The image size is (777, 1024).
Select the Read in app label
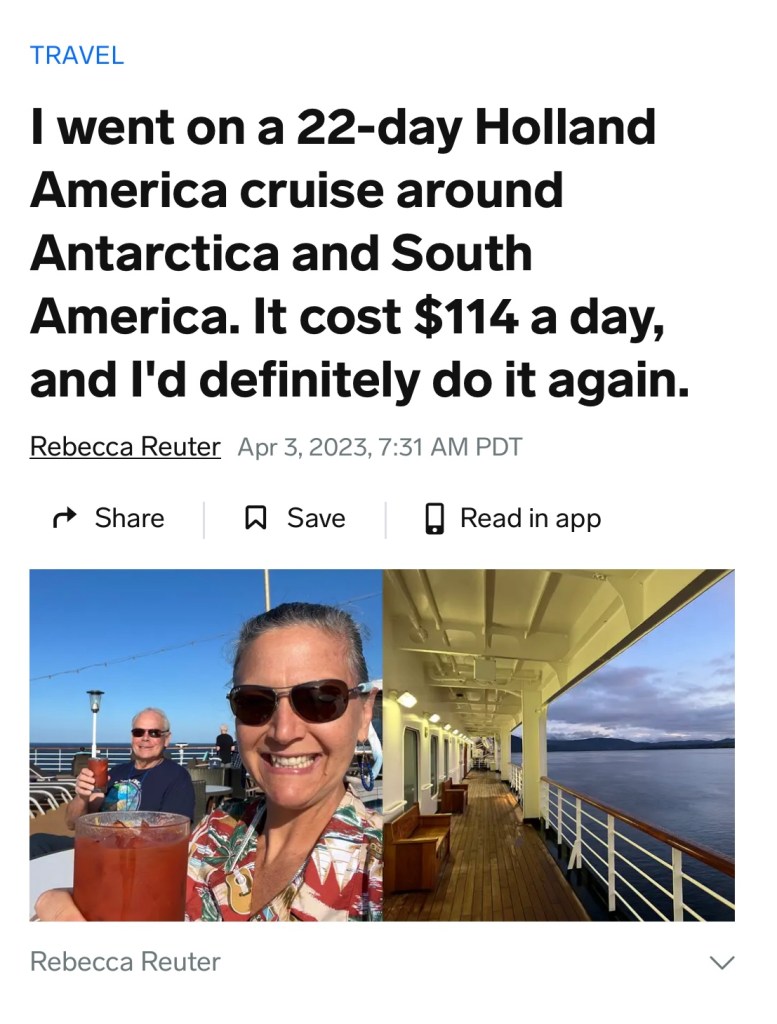530,518
